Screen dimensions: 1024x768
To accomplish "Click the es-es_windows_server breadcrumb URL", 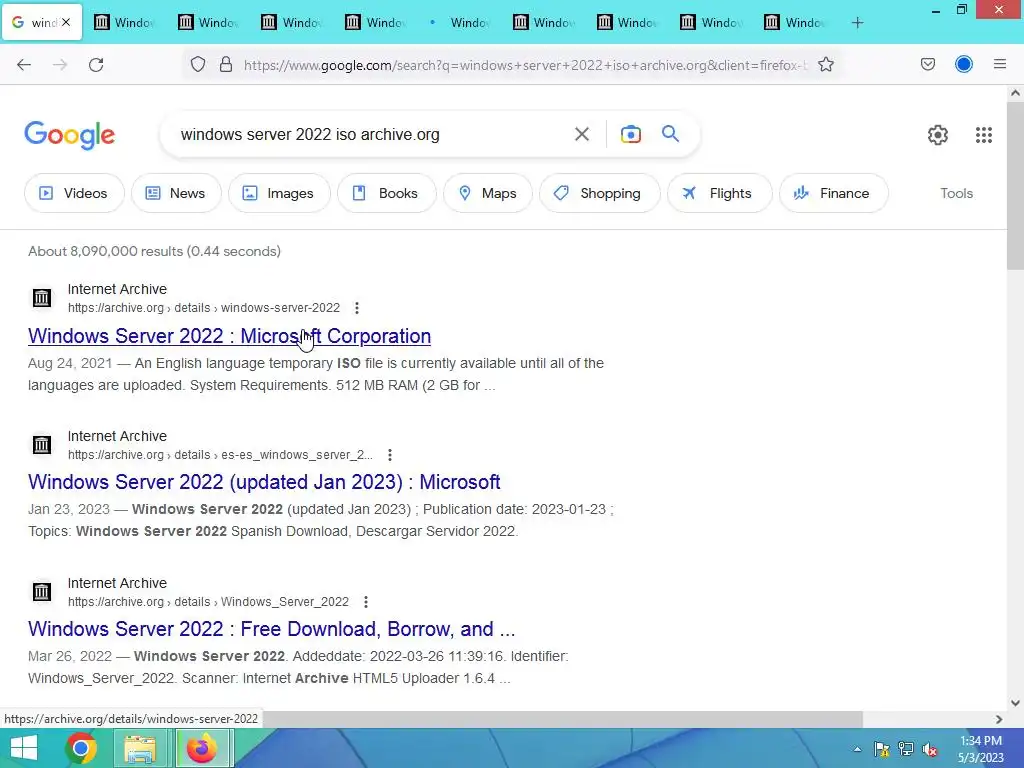I will [x=220, y=455].
